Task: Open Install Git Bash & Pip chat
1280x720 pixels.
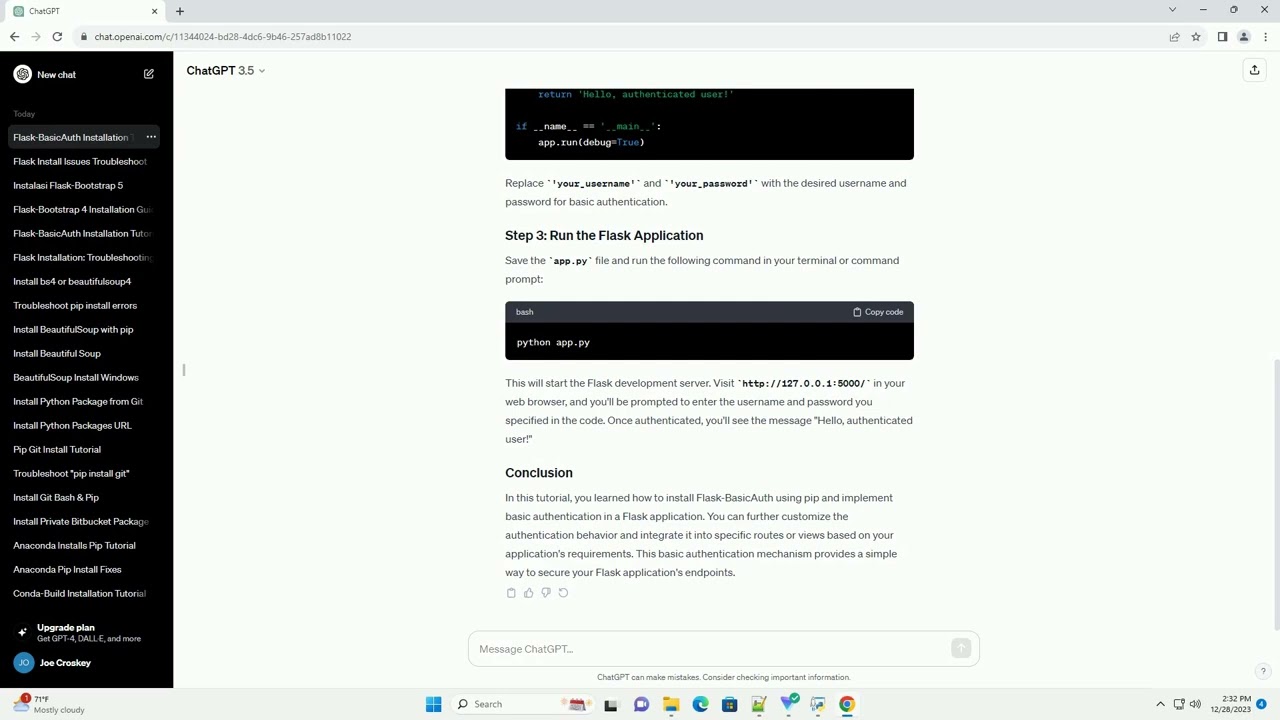Action: tap(56, 497)
